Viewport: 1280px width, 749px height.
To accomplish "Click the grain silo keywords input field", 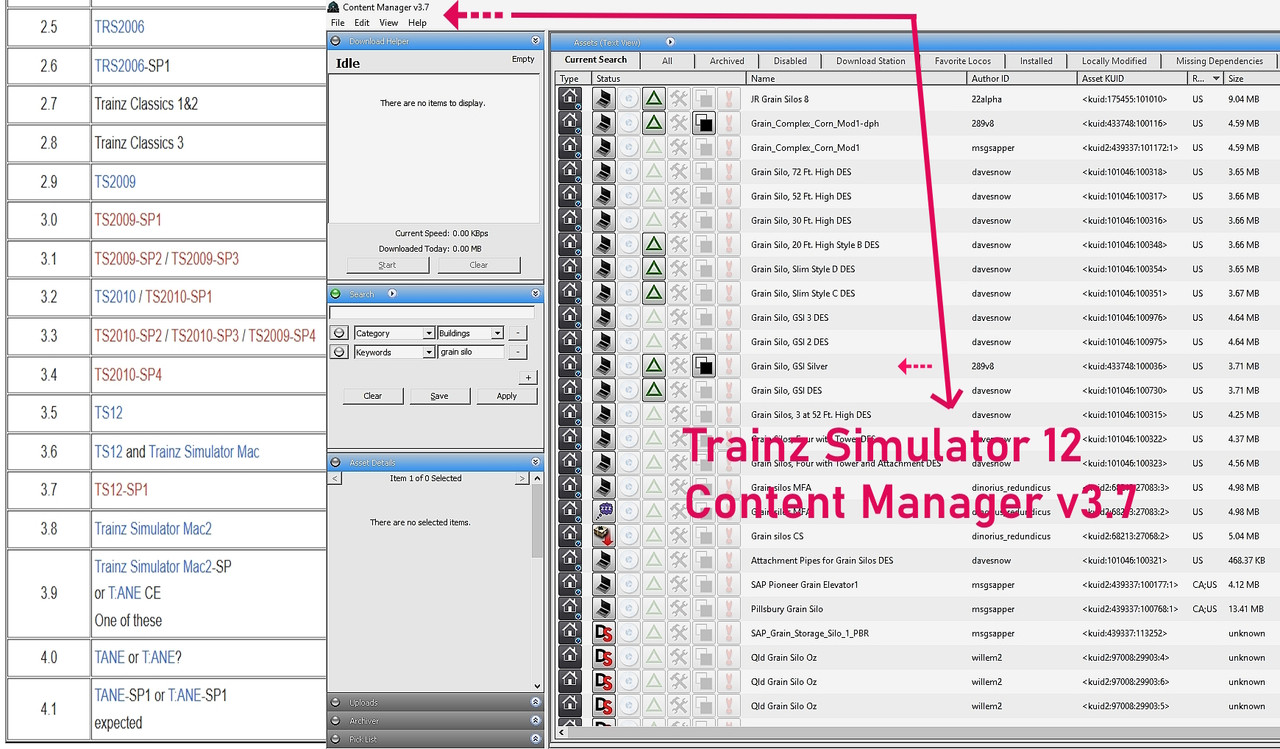I will click(472, 352).
